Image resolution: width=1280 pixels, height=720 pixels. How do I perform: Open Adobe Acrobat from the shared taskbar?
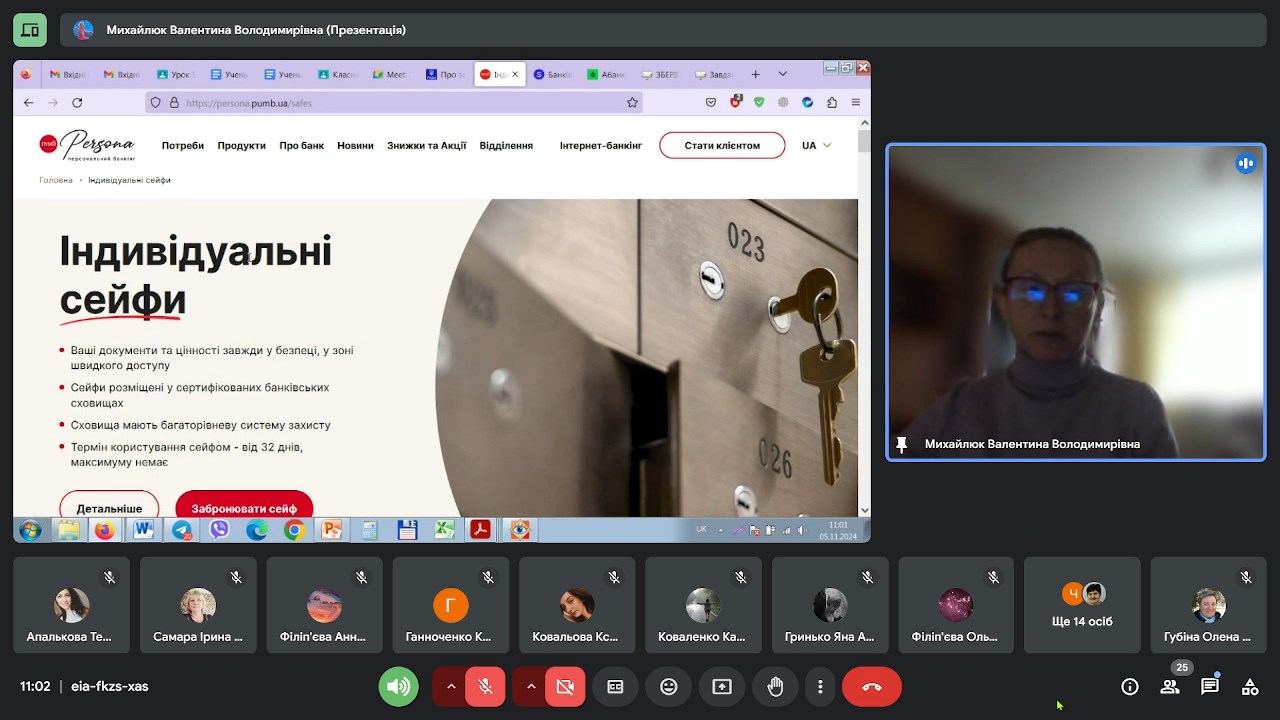pos(481,530)
